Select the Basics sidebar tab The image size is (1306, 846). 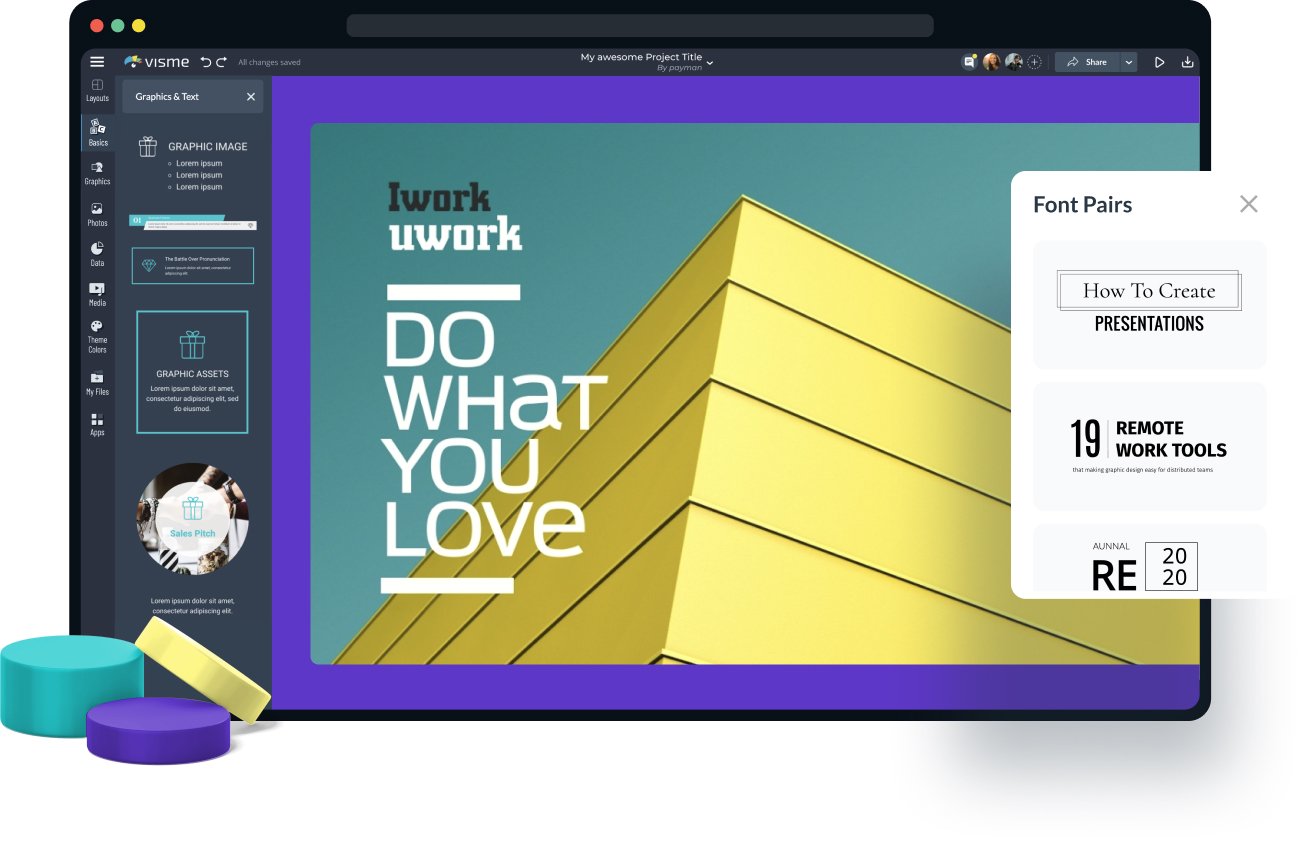click(97, 132)
